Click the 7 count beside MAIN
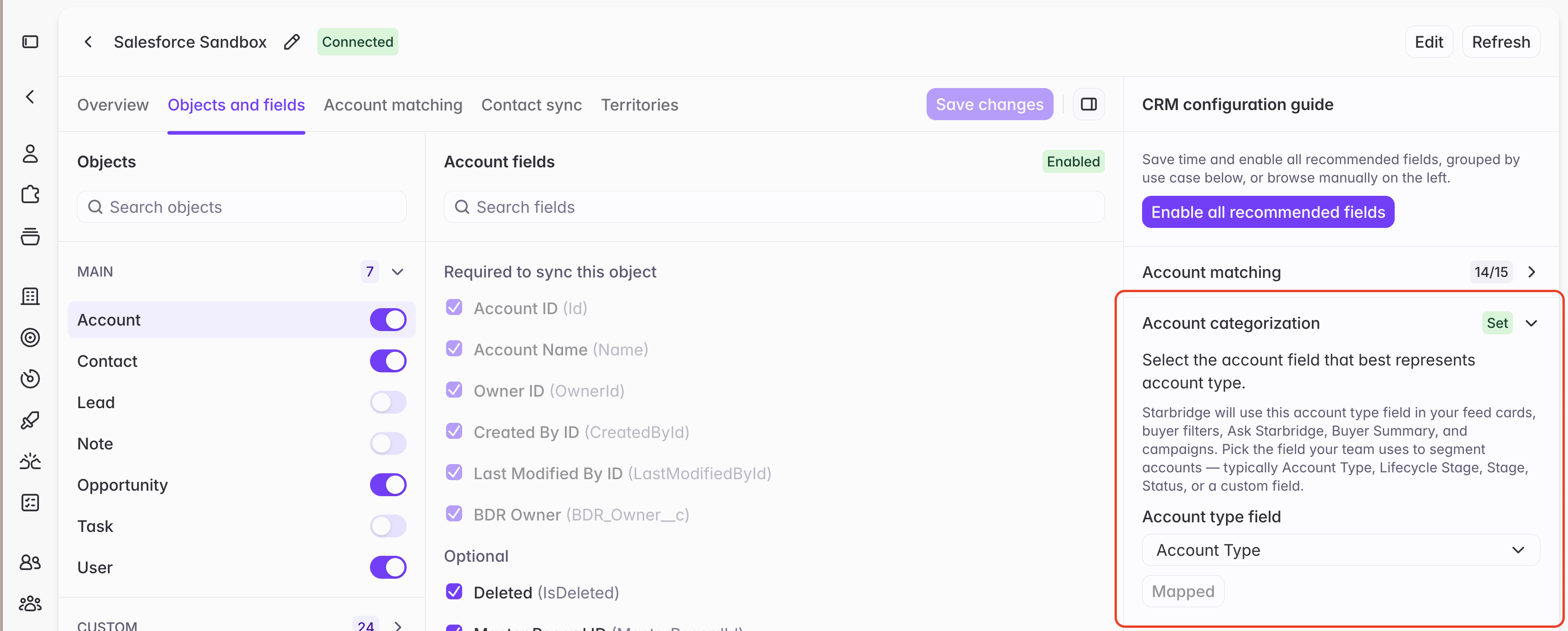 tap(370, 271)
